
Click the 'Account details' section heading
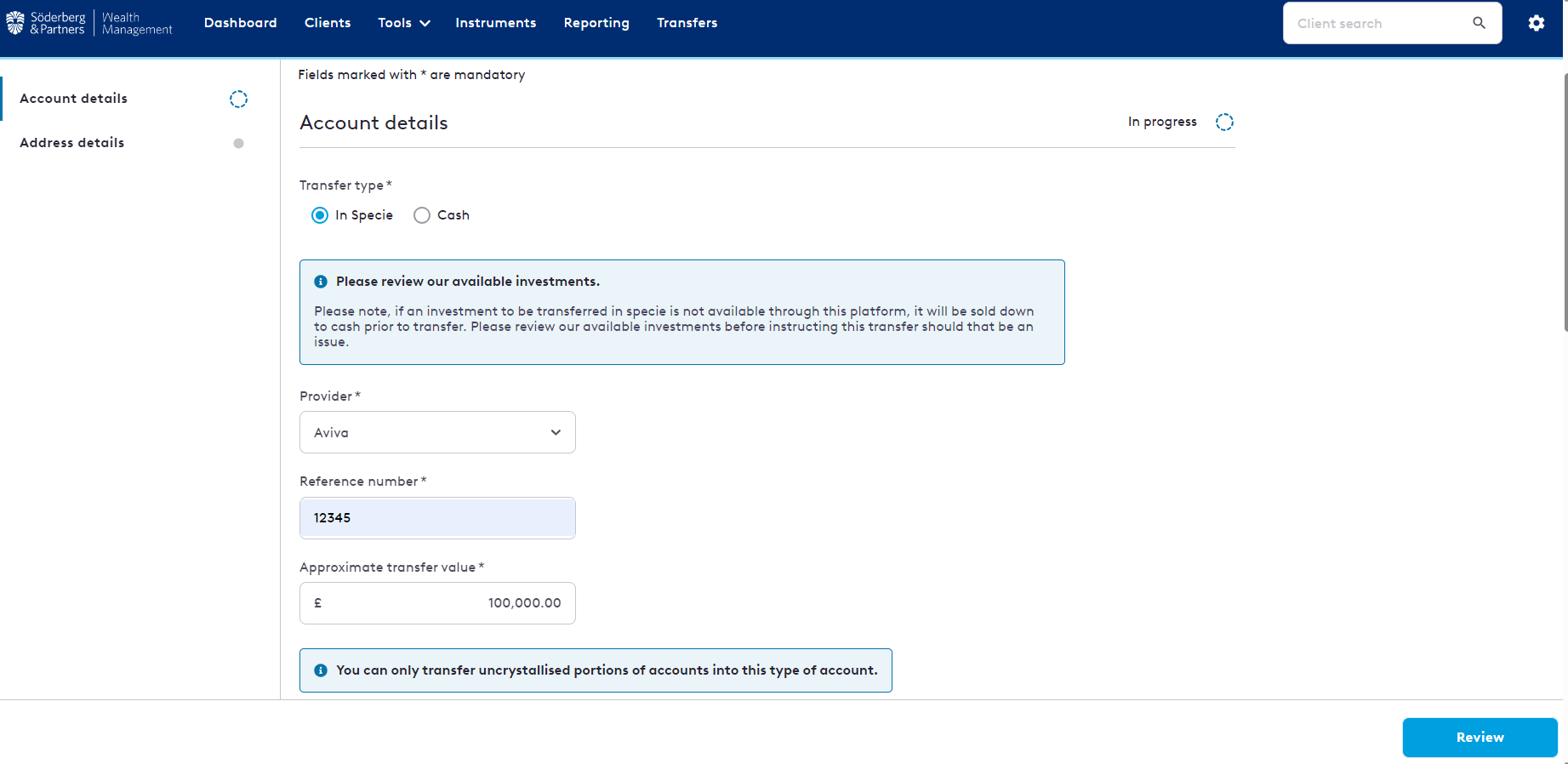373,123
